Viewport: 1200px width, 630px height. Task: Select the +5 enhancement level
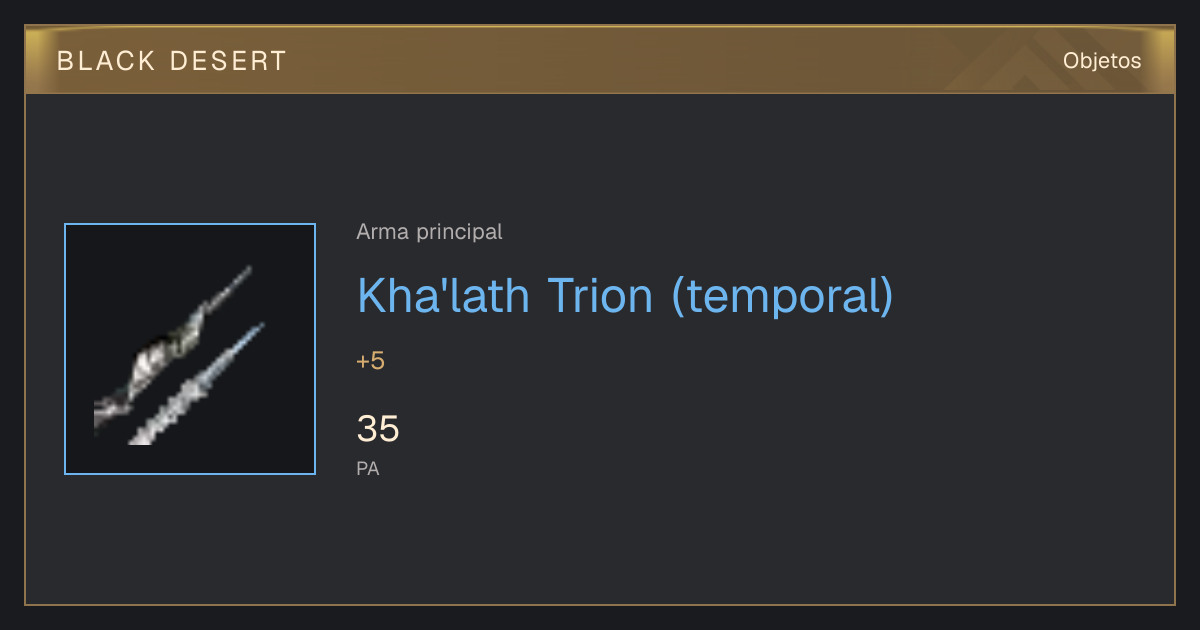coord(370,361)
